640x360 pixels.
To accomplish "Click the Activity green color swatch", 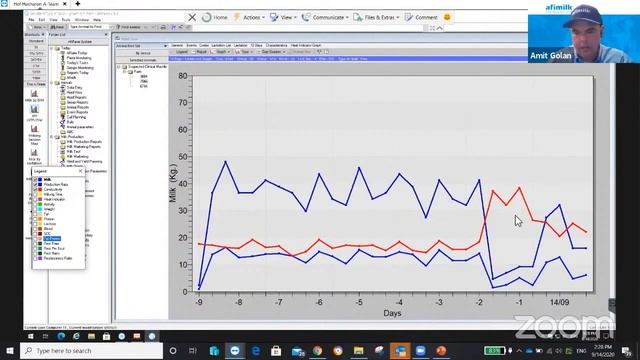I will (x=40, y=204).
